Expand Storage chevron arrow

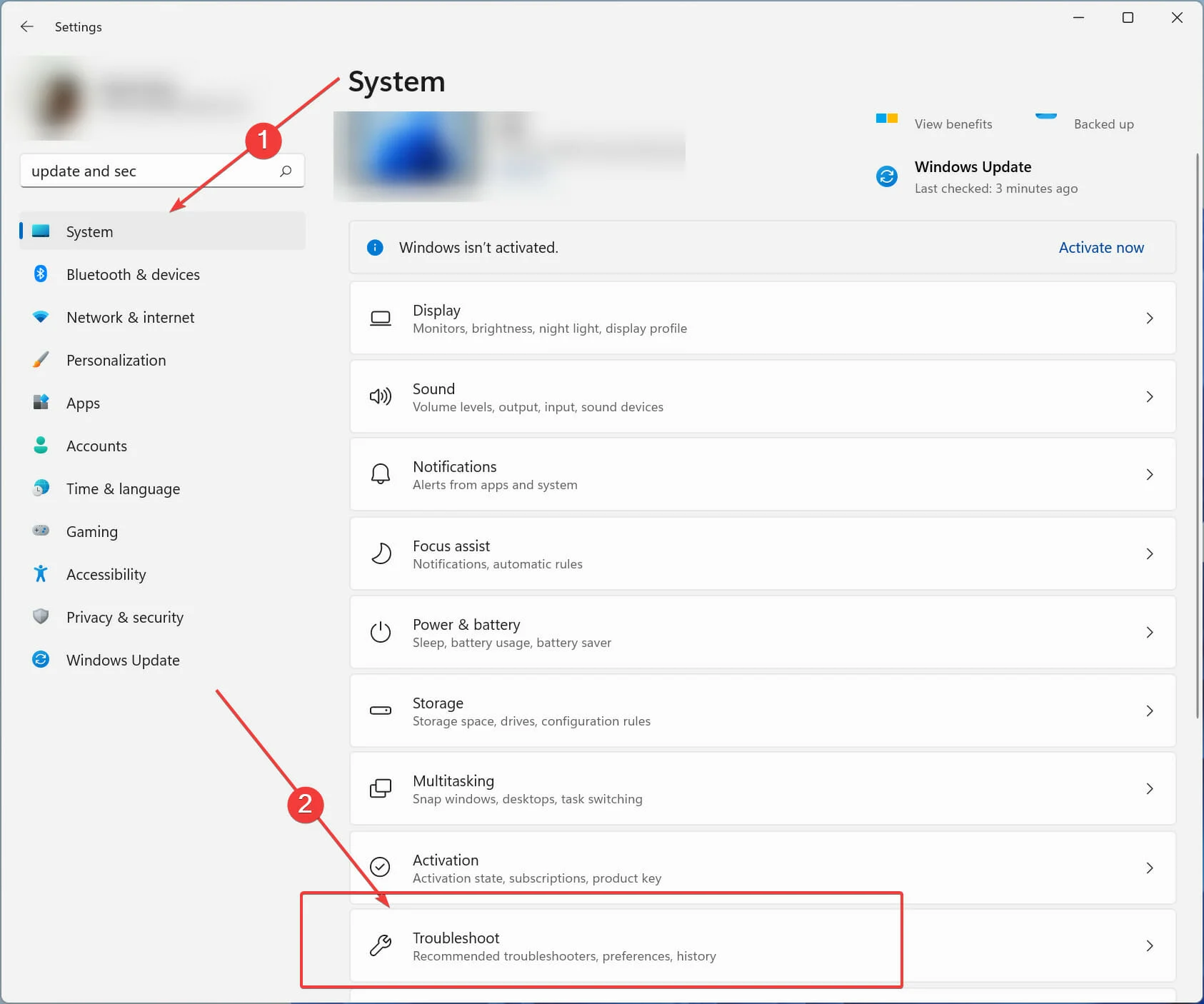[x=1150, y=711]
